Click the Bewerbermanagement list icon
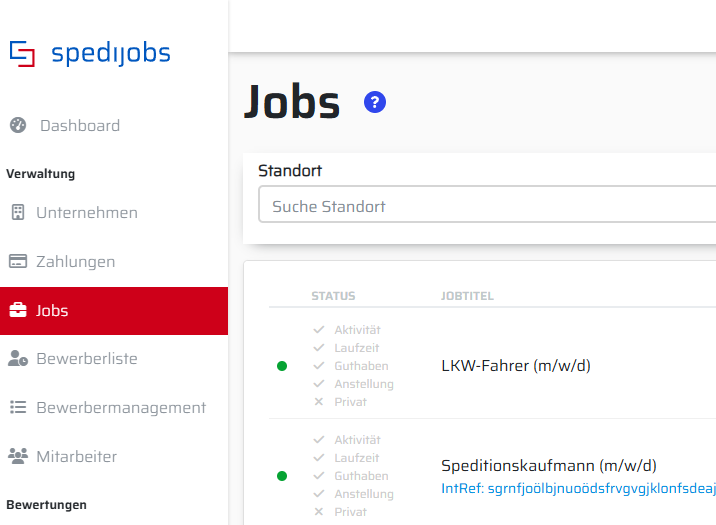716x525 pixels. 18,407
